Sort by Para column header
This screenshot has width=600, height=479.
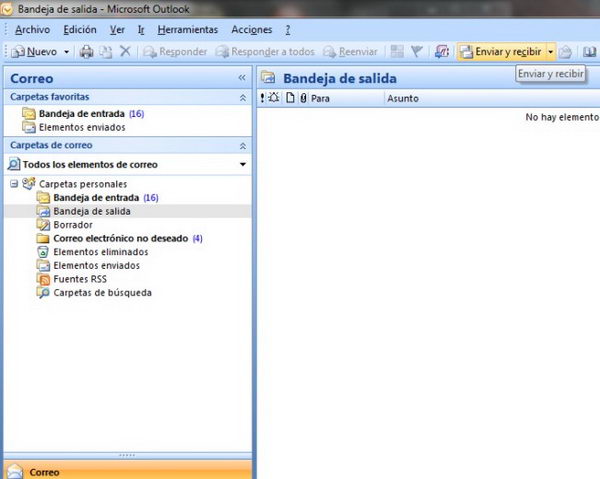point(346,98)
